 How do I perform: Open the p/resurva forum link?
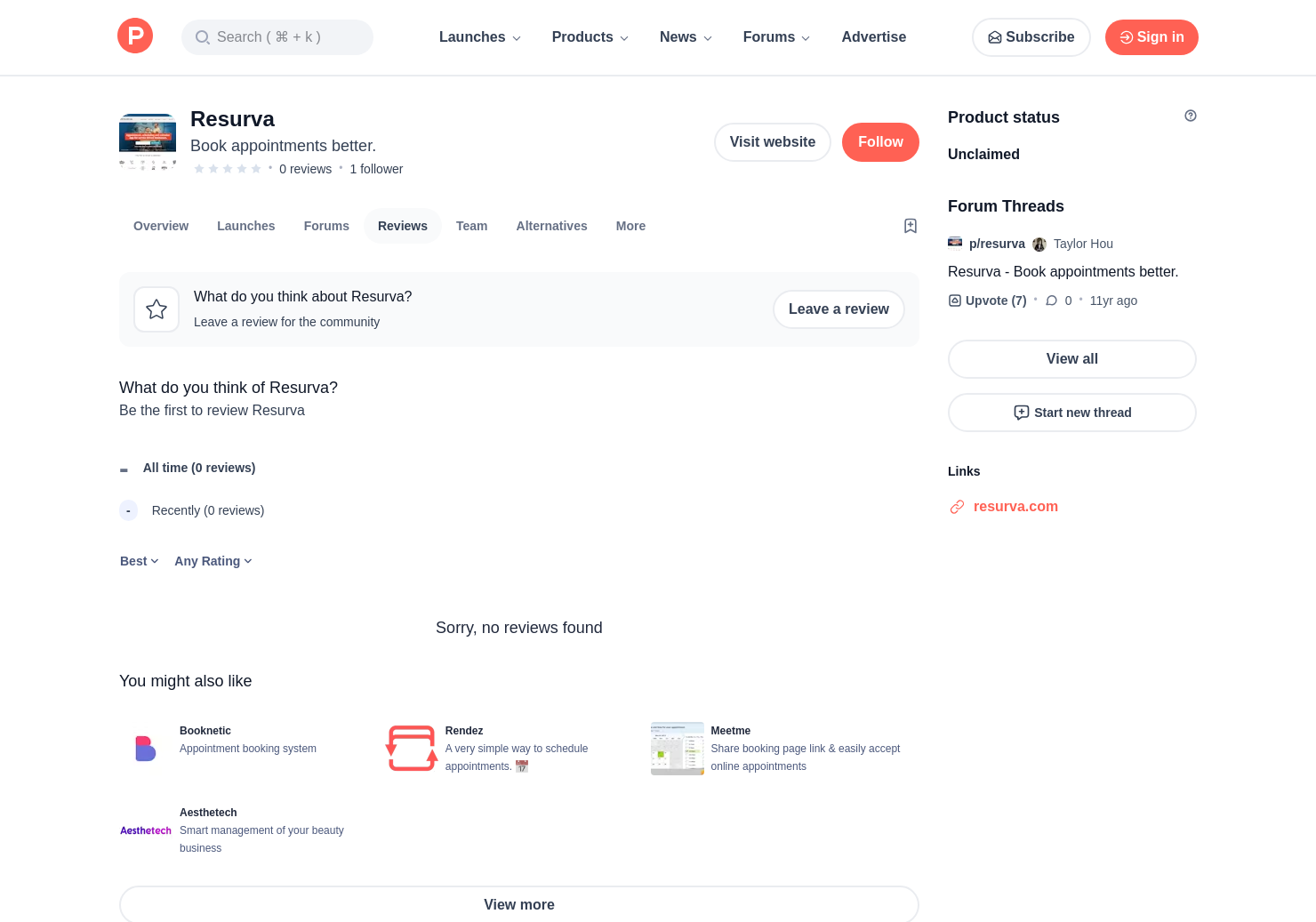point(997,244)
